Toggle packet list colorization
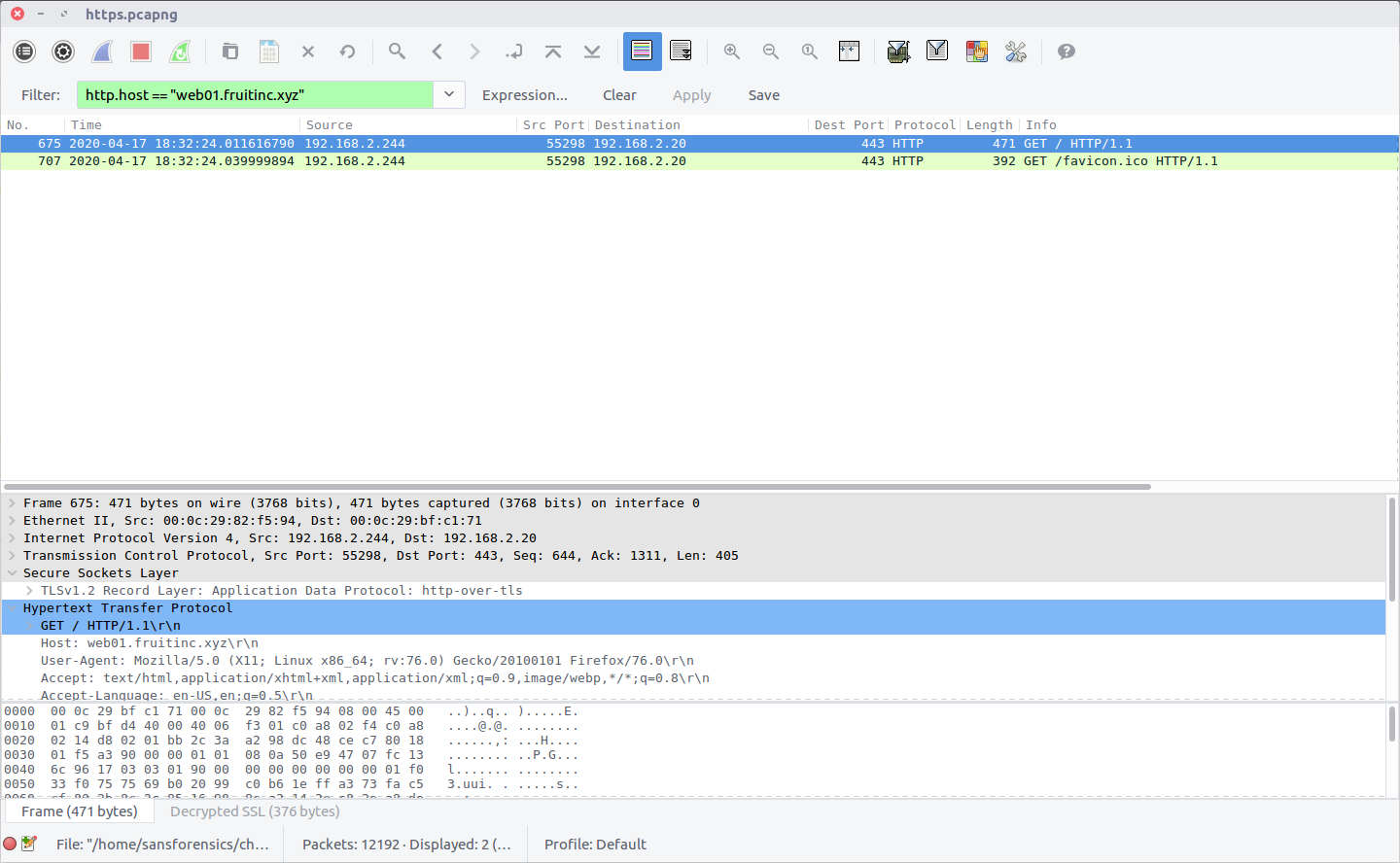The height and width of the screenshot is (863, 1400). tap(642, 52)
